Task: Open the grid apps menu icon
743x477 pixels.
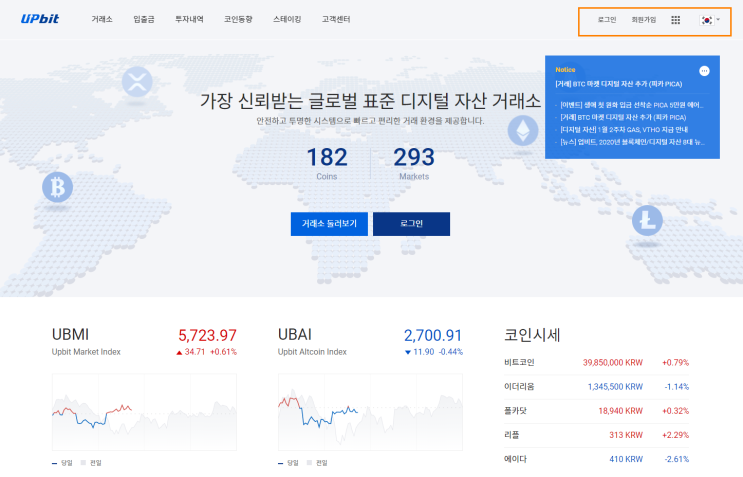Action: click(676, 20)
